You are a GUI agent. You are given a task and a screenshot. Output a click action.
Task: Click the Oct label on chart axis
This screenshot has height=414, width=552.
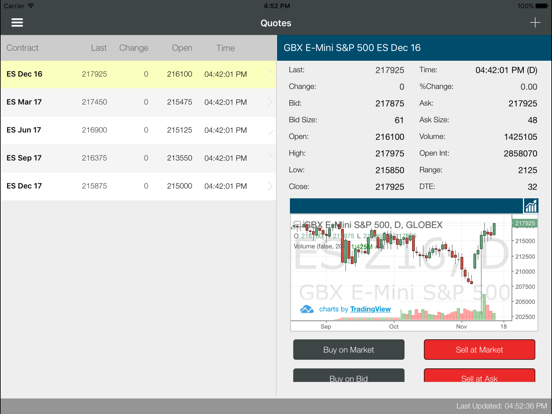pyautogui.click(x=394, y=326)
